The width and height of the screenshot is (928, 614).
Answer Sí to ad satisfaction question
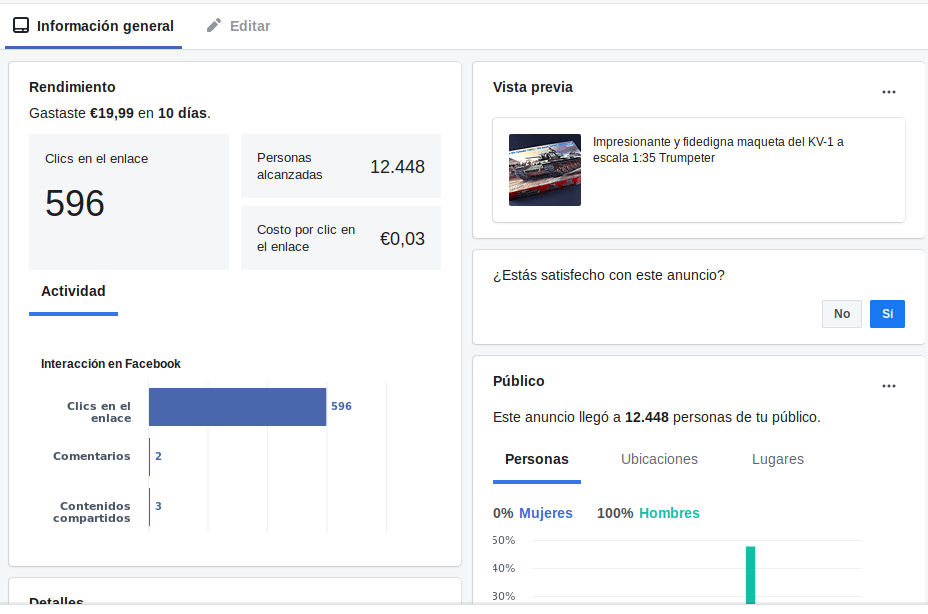887,314
